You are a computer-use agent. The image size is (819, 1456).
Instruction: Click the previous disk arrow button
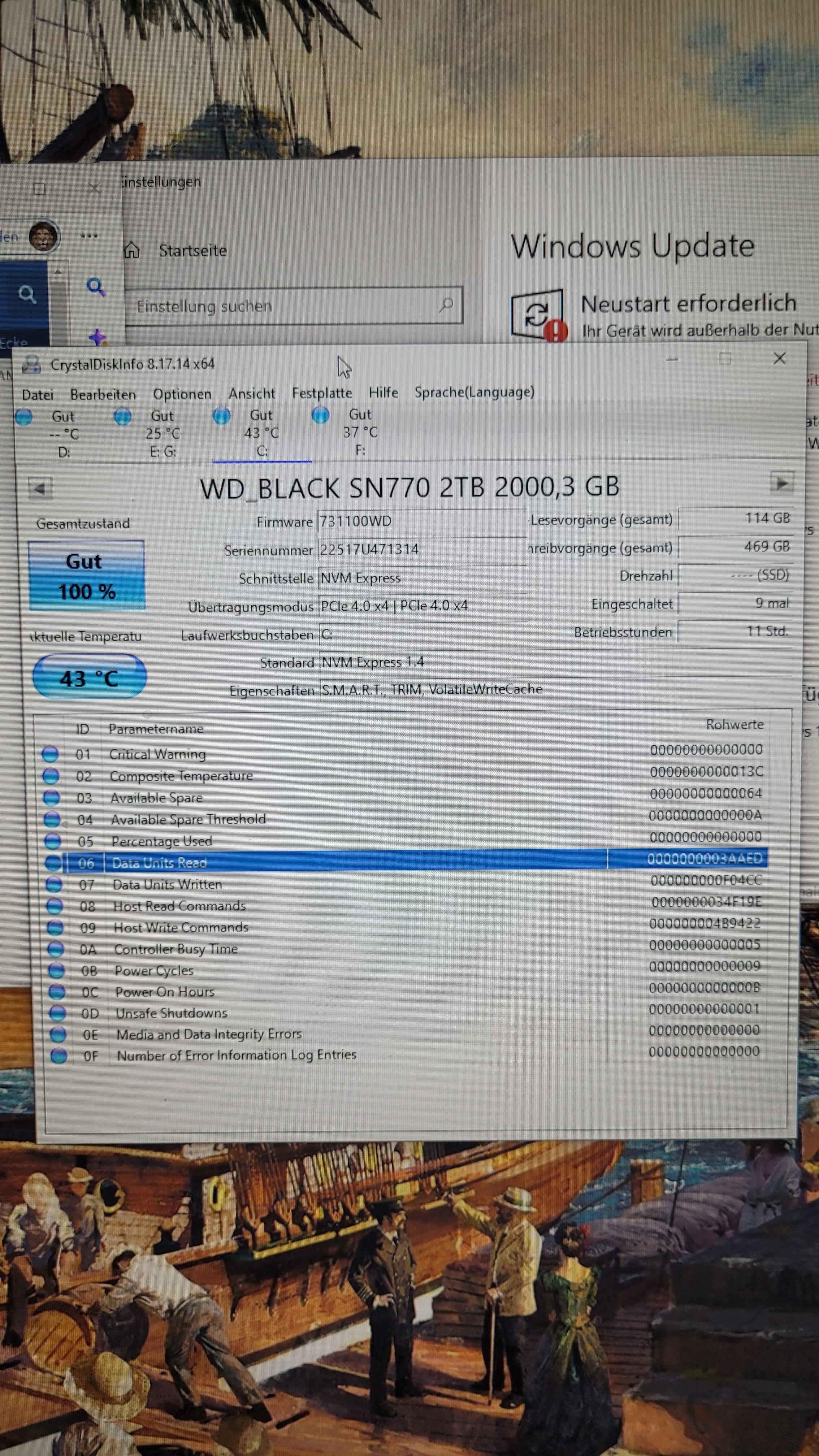pos(40,488)
